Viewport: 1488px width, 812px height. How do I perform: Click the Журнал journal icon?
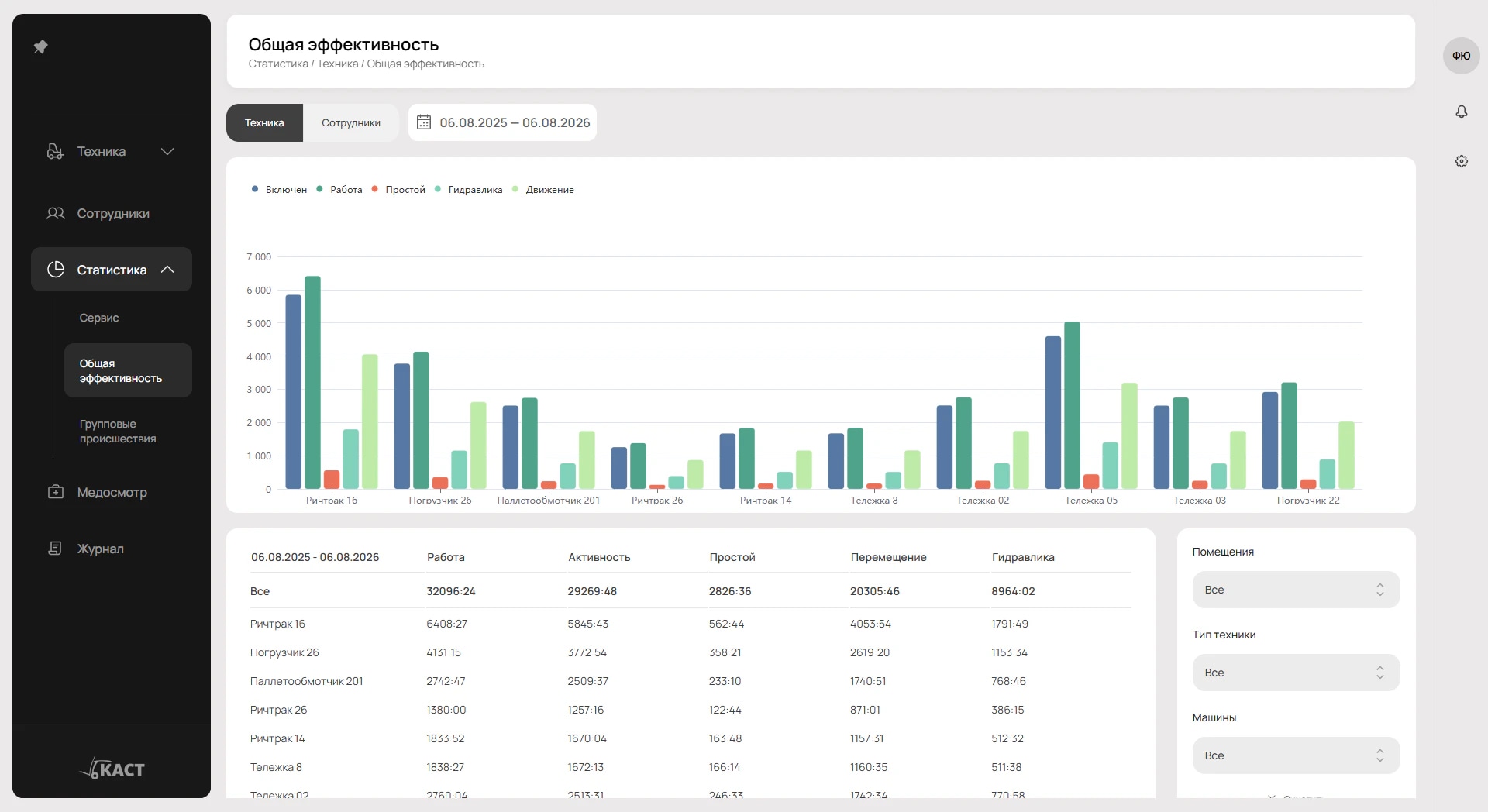pos(55,549)
